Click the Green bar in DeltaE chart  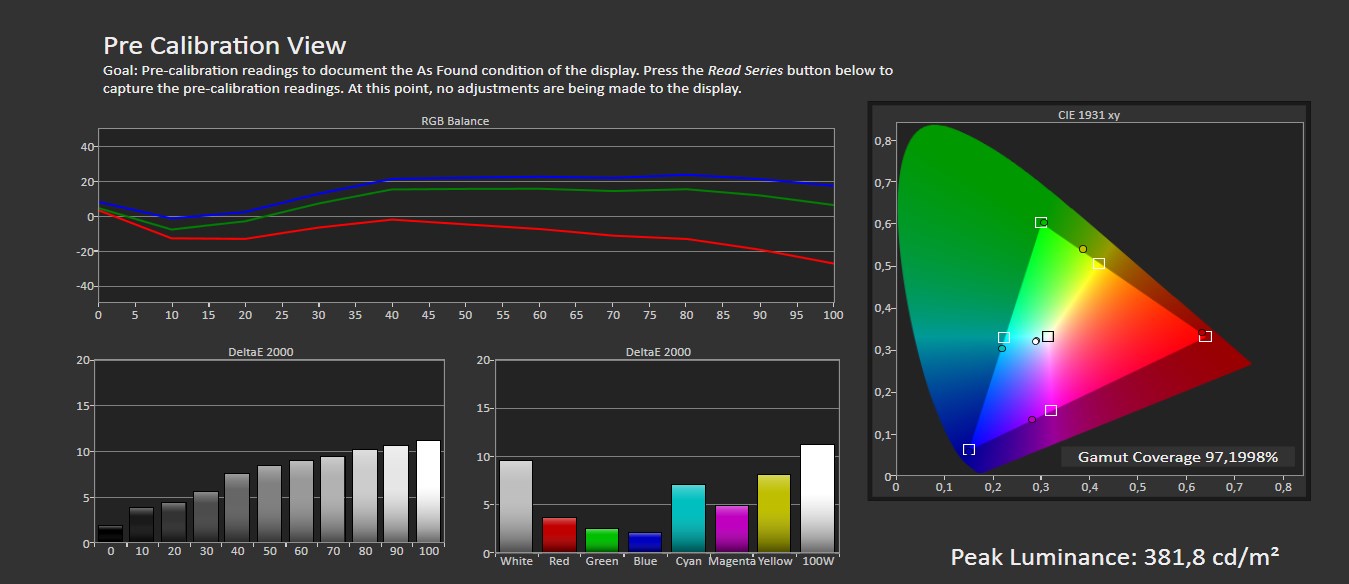coord(602,541)
